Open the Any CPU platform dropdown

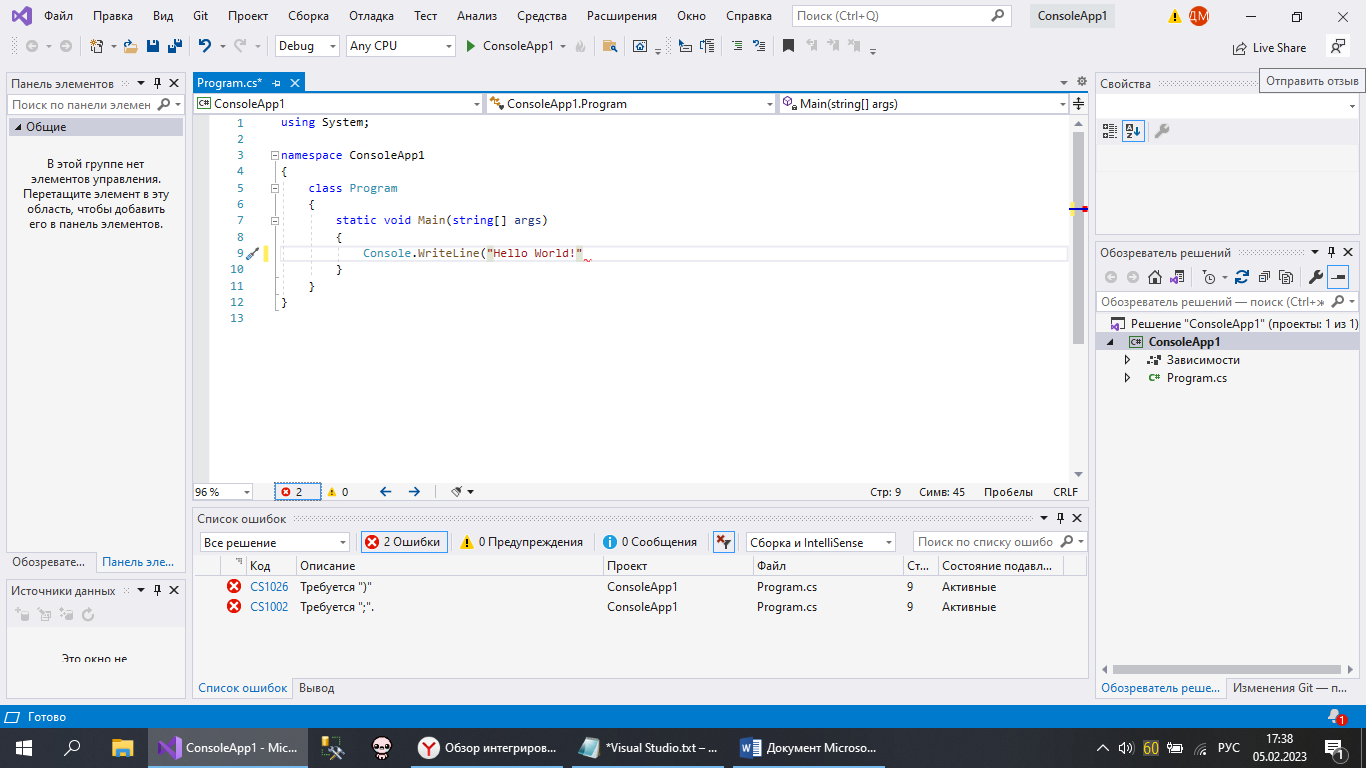point(400,46)
